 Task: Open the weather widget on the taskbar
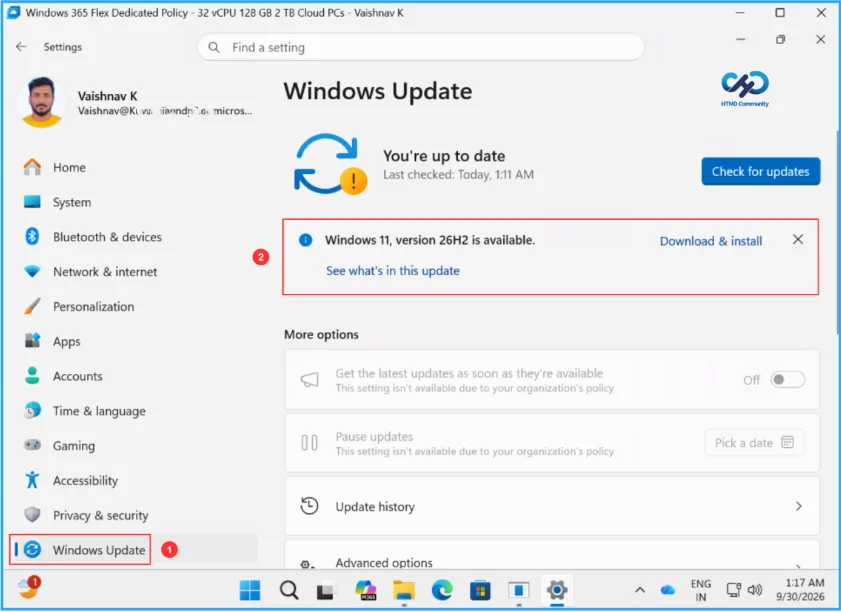pos(29,588)
